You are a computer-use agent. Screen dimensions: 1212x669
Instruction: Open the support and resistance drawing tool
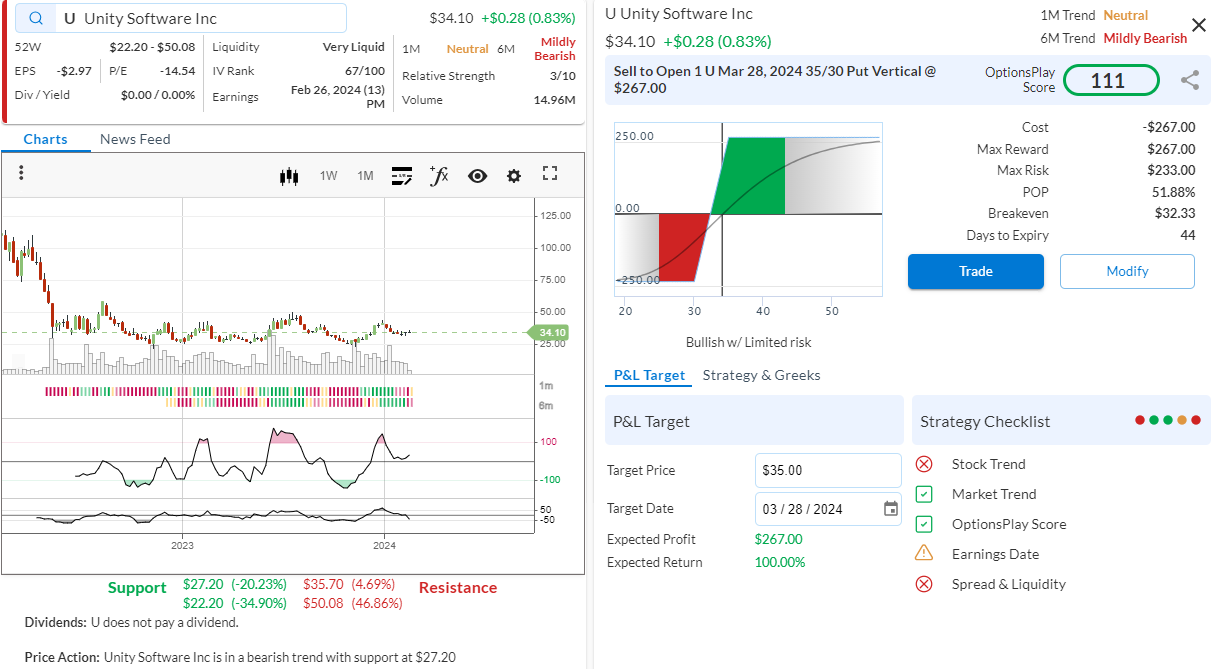click(x=402, y=176)
